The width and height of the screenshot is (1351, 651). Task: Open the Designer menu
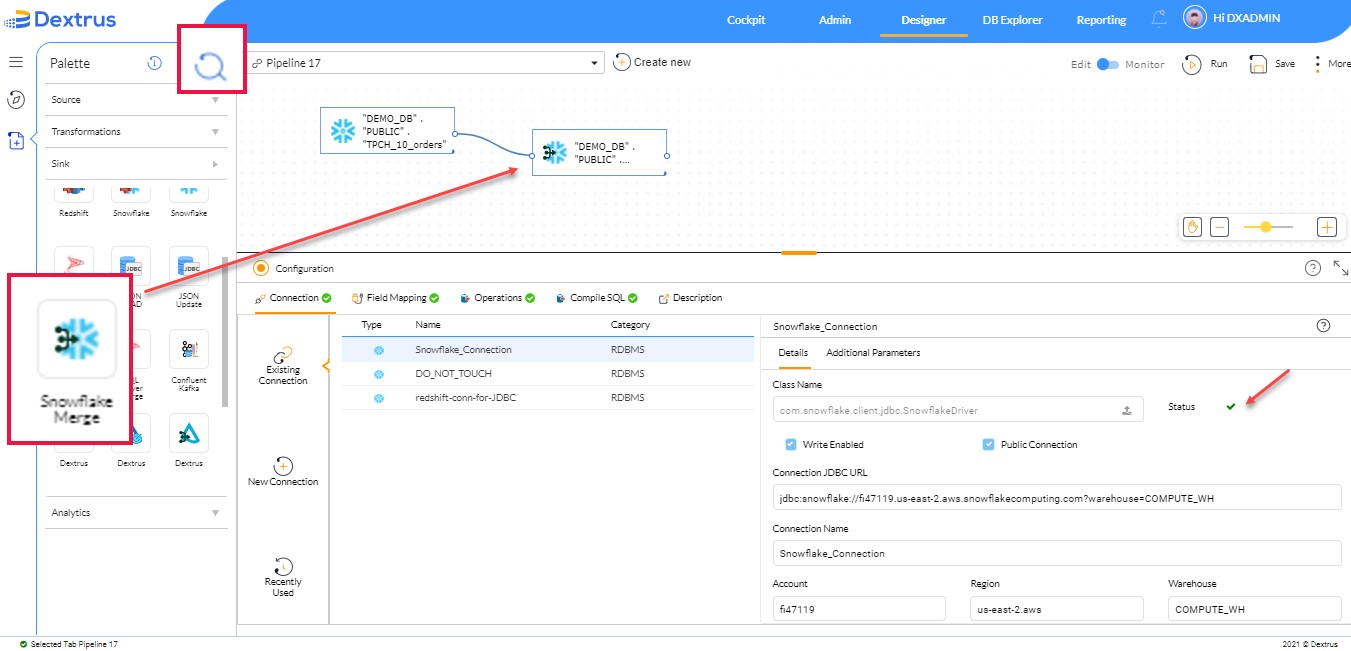pos(924,19)
